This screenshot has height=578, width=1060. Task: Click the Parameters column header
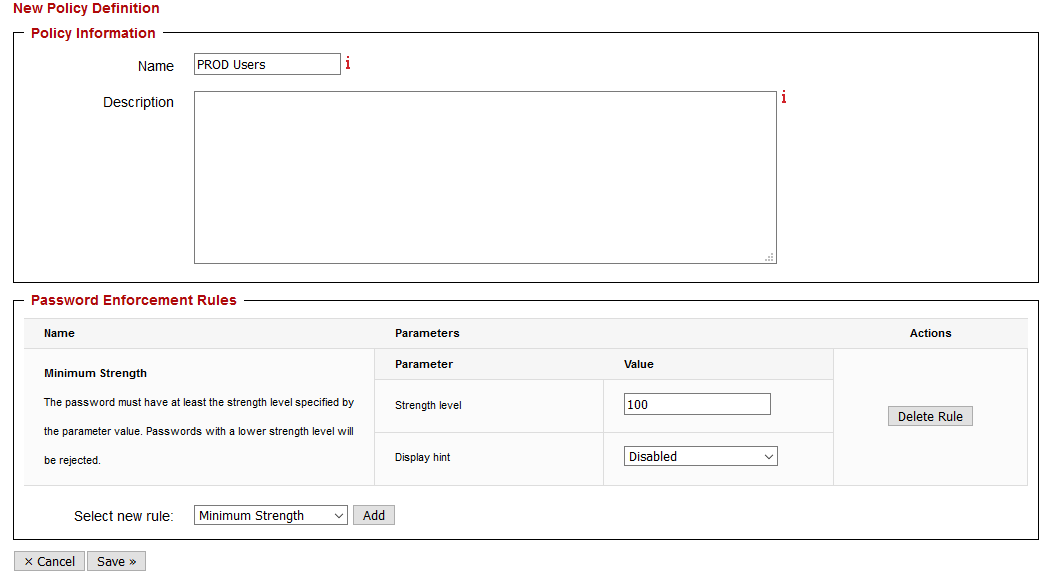(427, 333)
